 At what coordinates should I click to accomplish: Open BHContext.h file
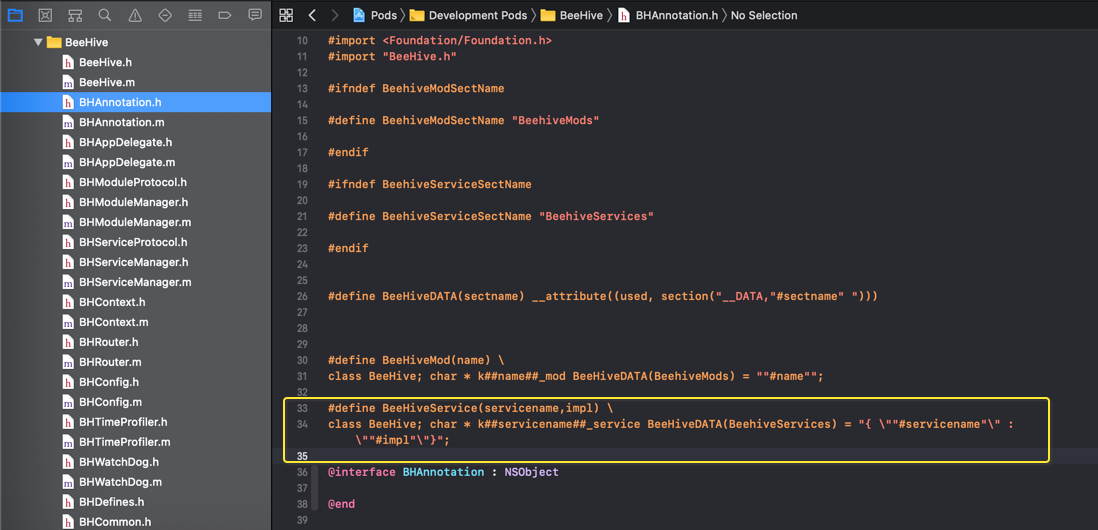point(136,302)
